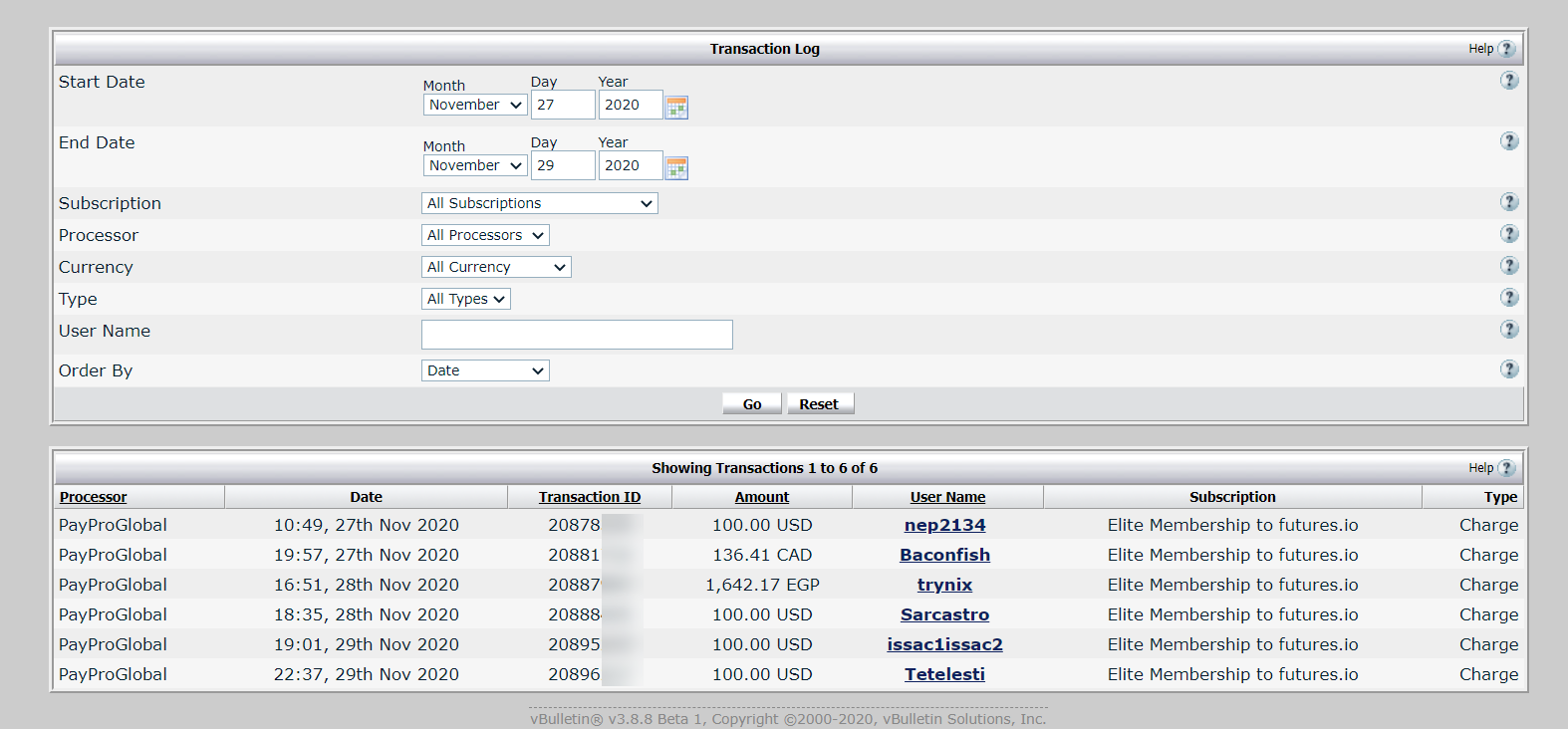Open the Order By dropdown
The image size is (1568, 729).
485,370
